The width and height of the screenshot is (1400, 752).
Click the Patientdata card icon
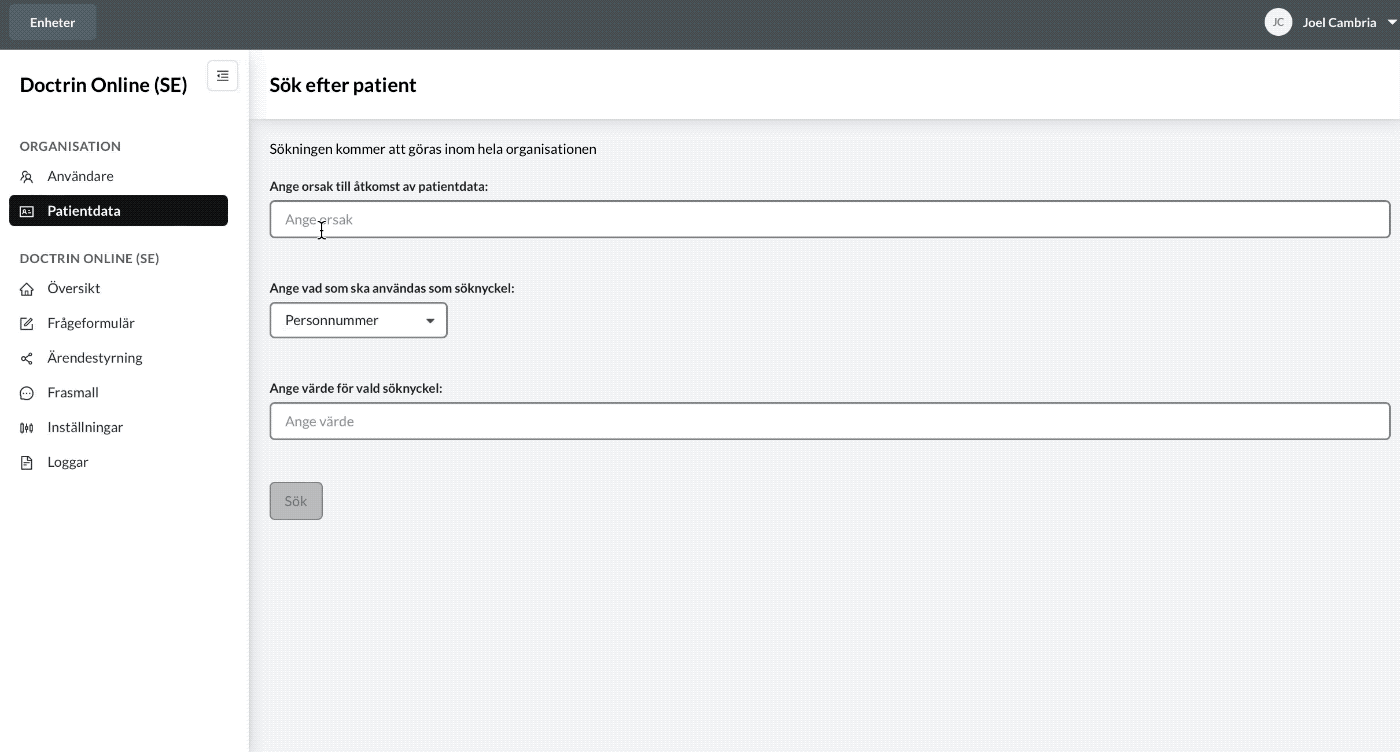[x=27, y=211]
